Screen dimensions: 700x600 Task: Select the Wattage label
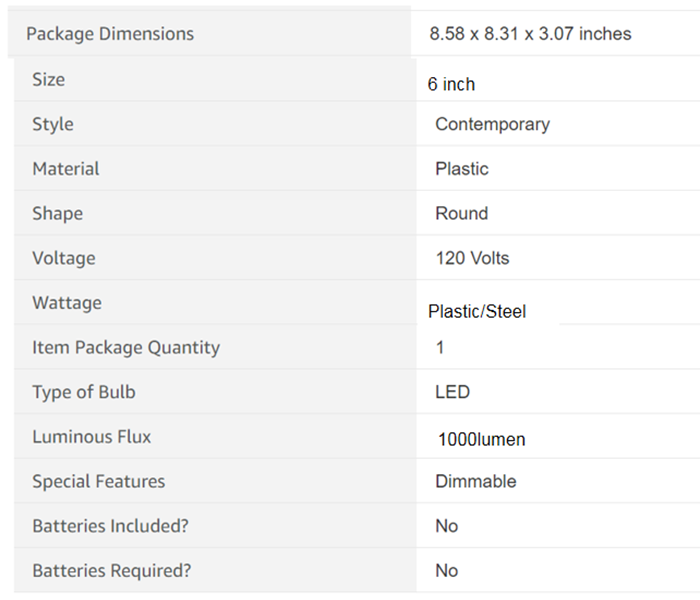(67, 303)
